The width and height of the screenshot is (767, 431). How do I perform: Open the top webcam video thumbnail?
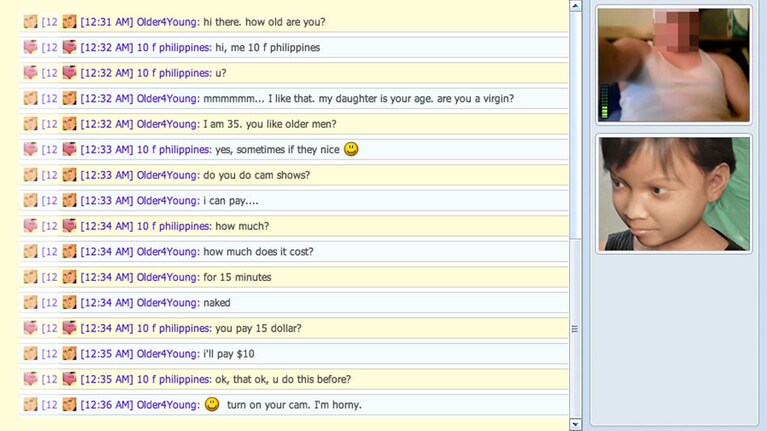click(674, 65)
